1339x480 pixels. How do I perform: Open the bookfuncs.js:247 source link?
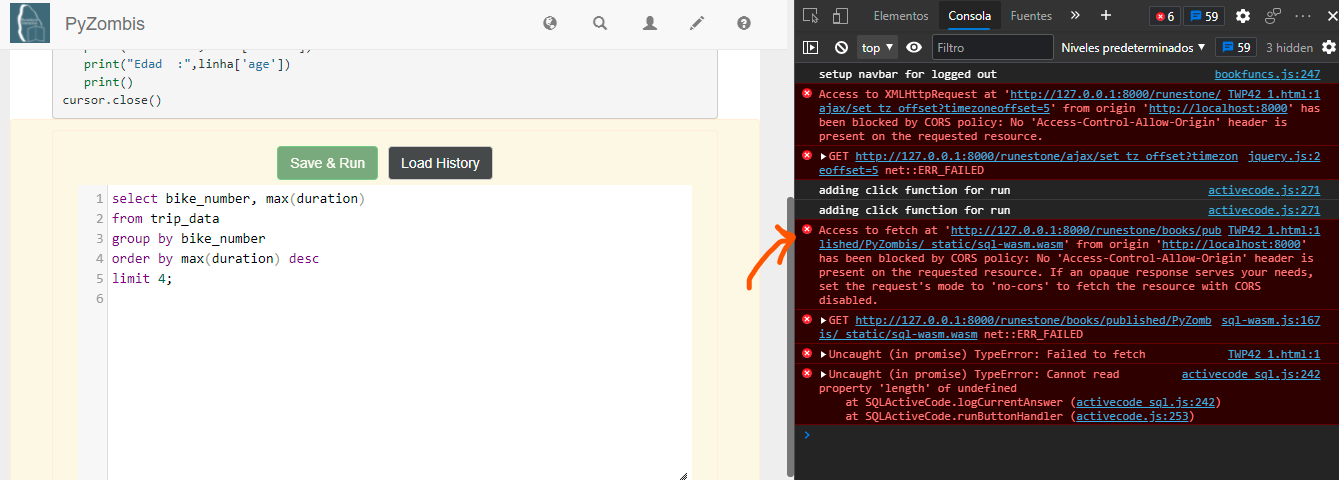click(x=1267, y=74)
